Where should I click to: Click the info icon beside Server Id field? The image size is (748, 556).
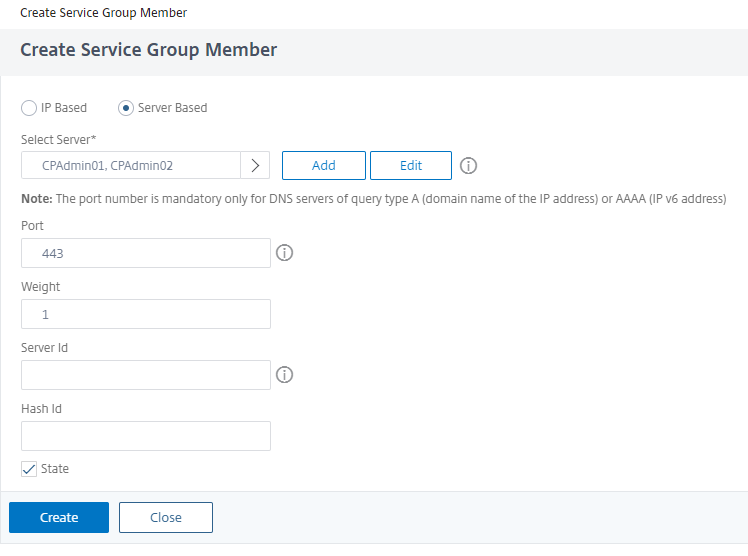[x=284, y=375]
